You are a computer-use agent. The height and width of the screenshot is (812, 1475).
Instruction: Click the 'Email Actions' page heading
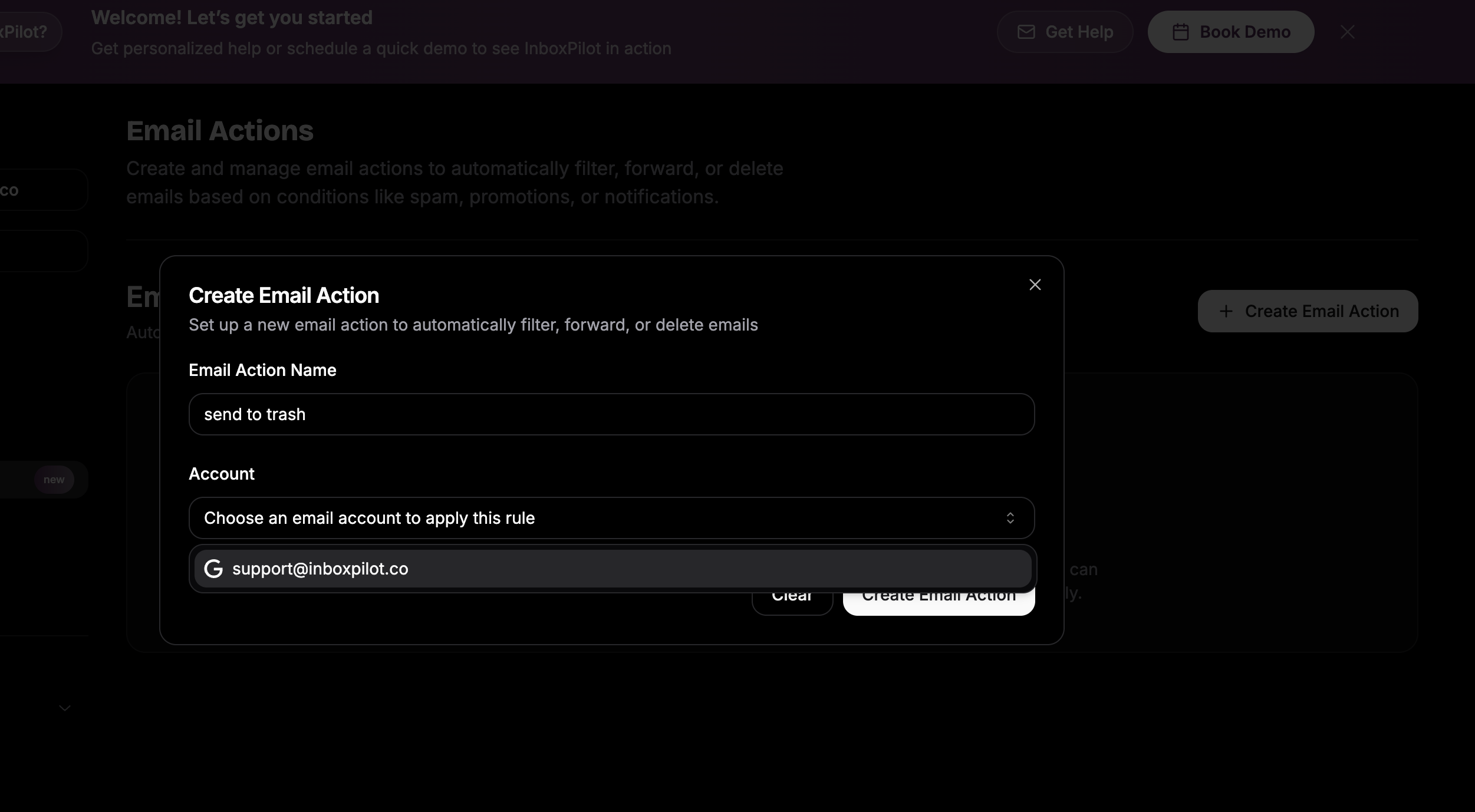pos(220,131)
